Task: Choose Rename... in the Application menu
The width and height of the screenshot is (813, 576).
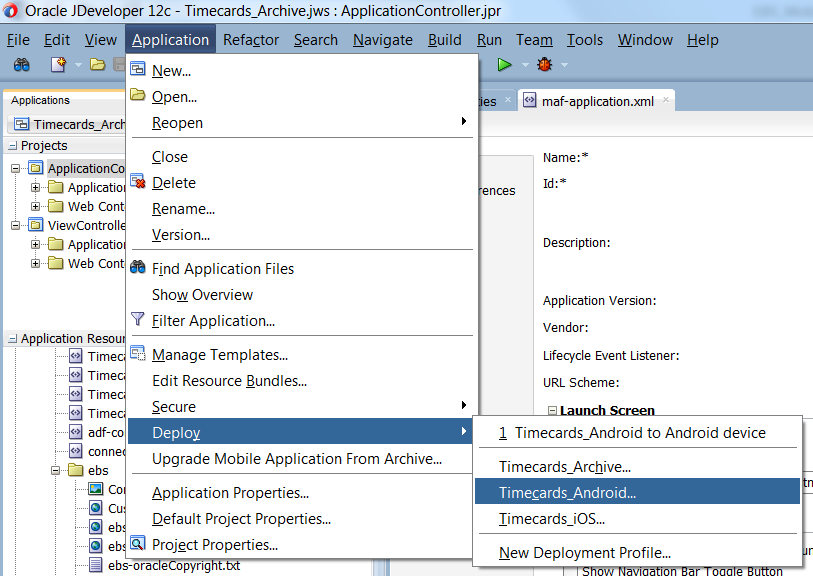Action: tap(300, 208)
